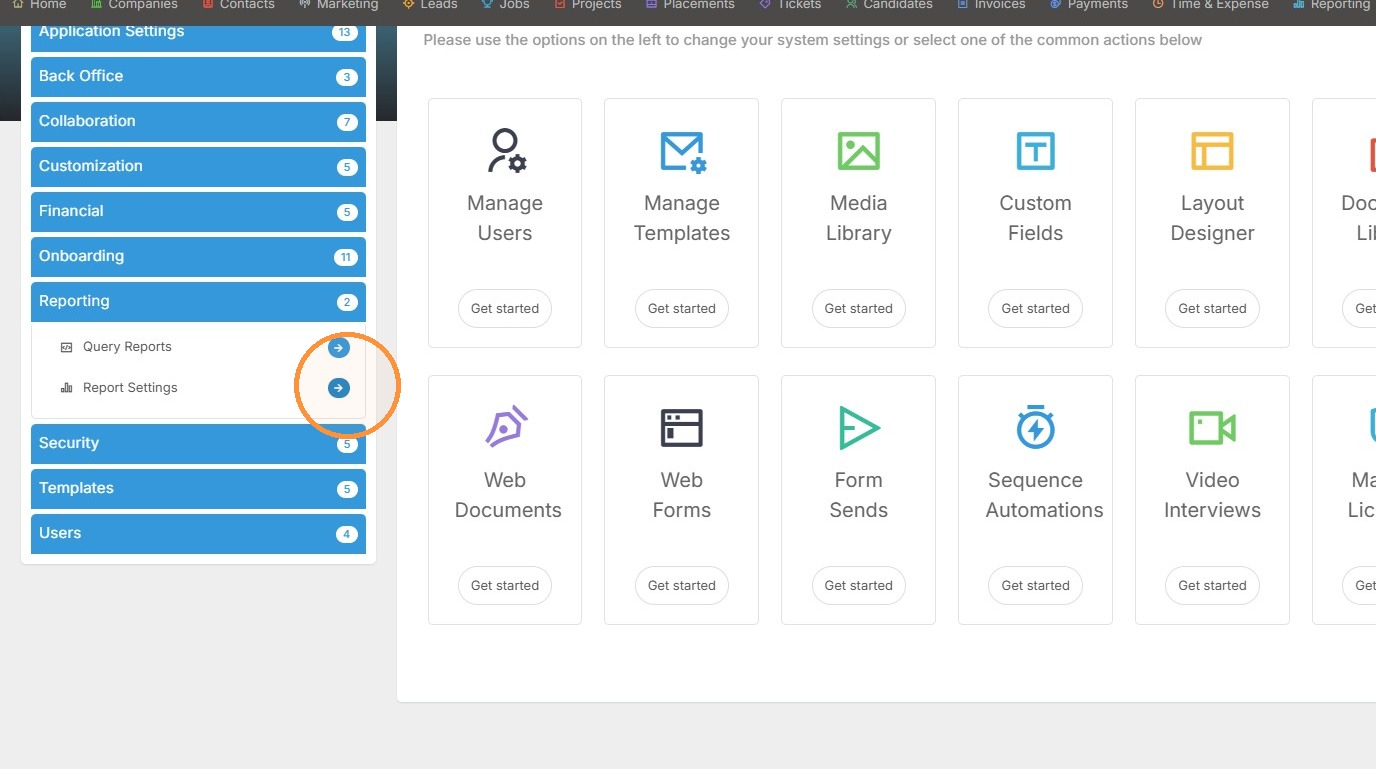Click the Video Interviews camera icon
Image resolution: width=1376 pixels, height=769 pixels.
pos(1212,428)
